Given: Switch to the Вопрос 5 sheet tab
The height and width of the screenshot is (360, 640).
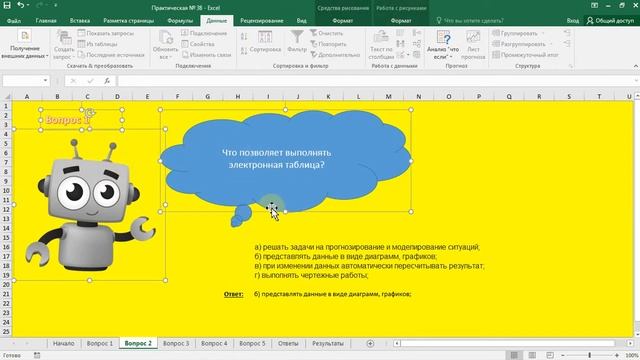Looking at the screenshot, I should click(x=252, y=343).
